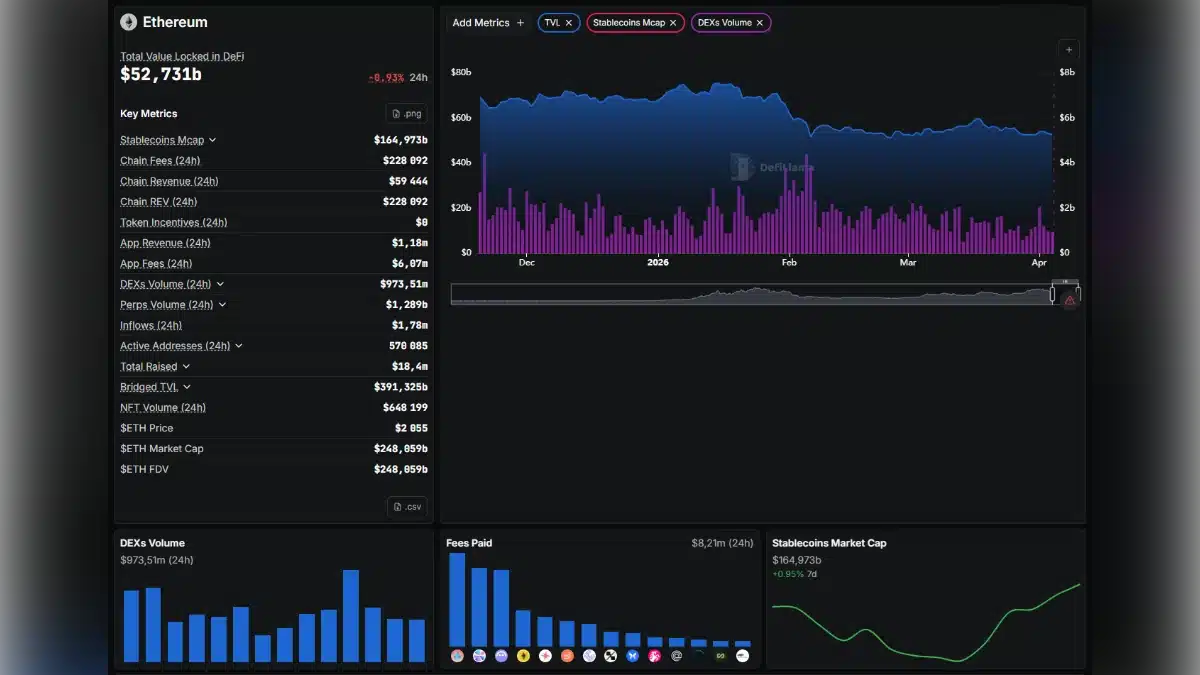Export the metrics table as .csv
Screen dimensions: 1200x675
pos(408,507)
